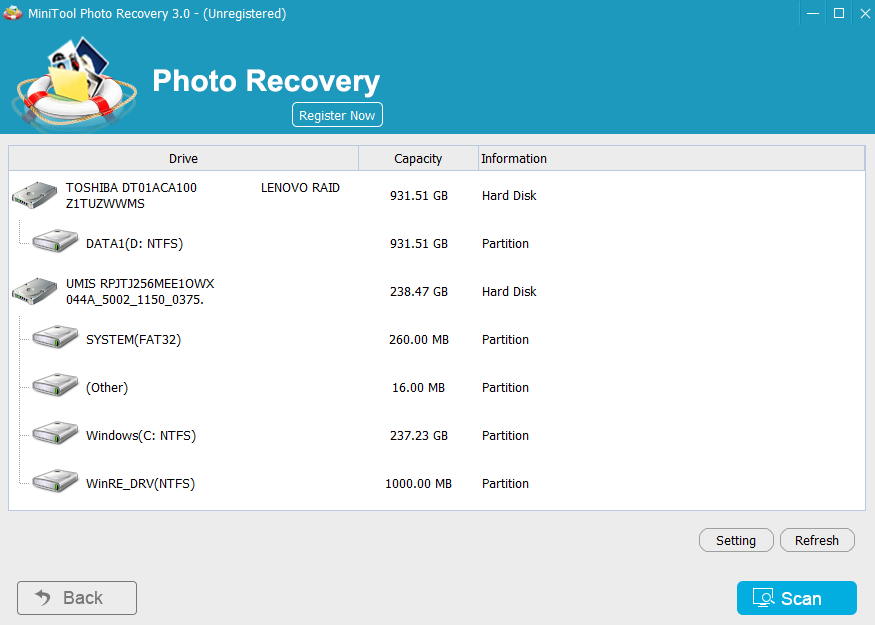Click the Register Now button
Screen dimensions: 875x625
[337, 115]
